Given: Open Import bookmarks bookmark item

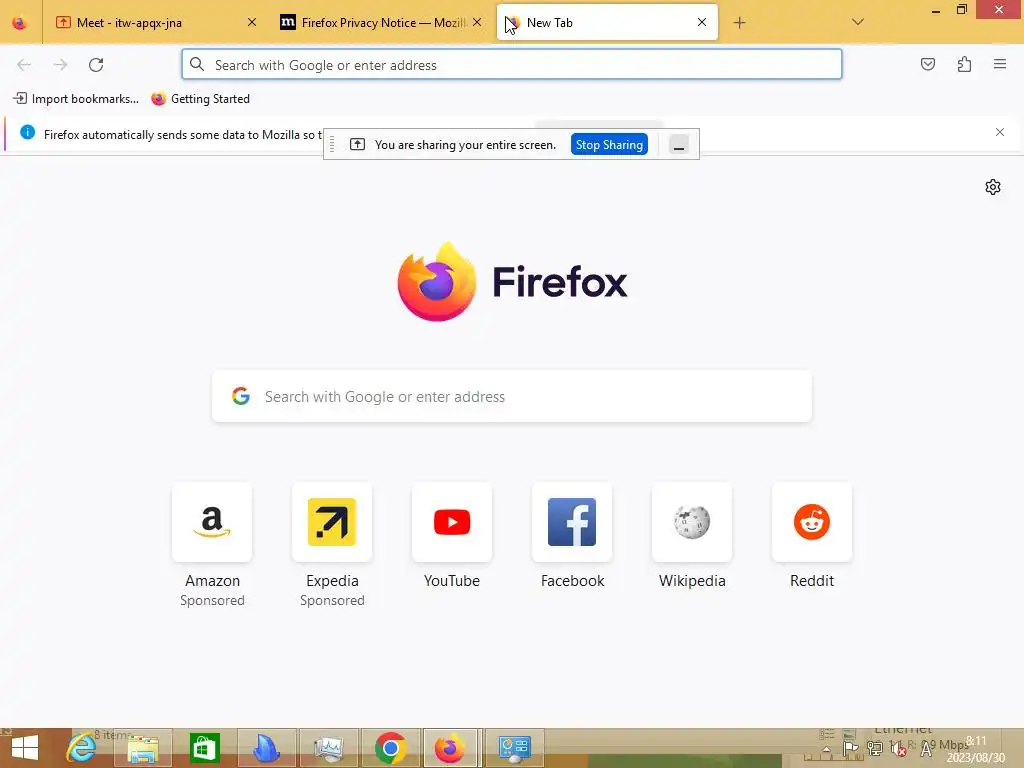Looking at the screenshot, I should click(76, 99).
